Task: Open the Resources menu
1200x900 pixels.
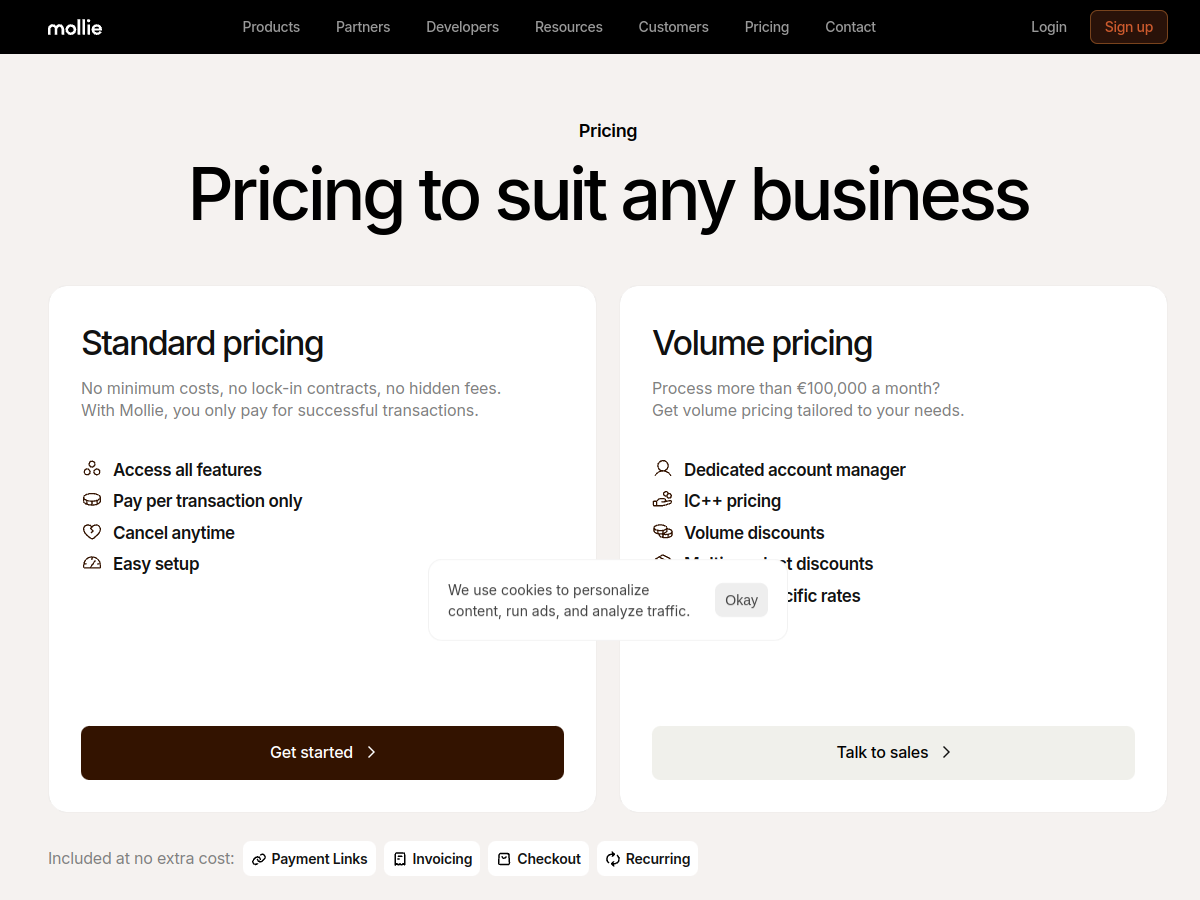Action: tap(568, 27)
